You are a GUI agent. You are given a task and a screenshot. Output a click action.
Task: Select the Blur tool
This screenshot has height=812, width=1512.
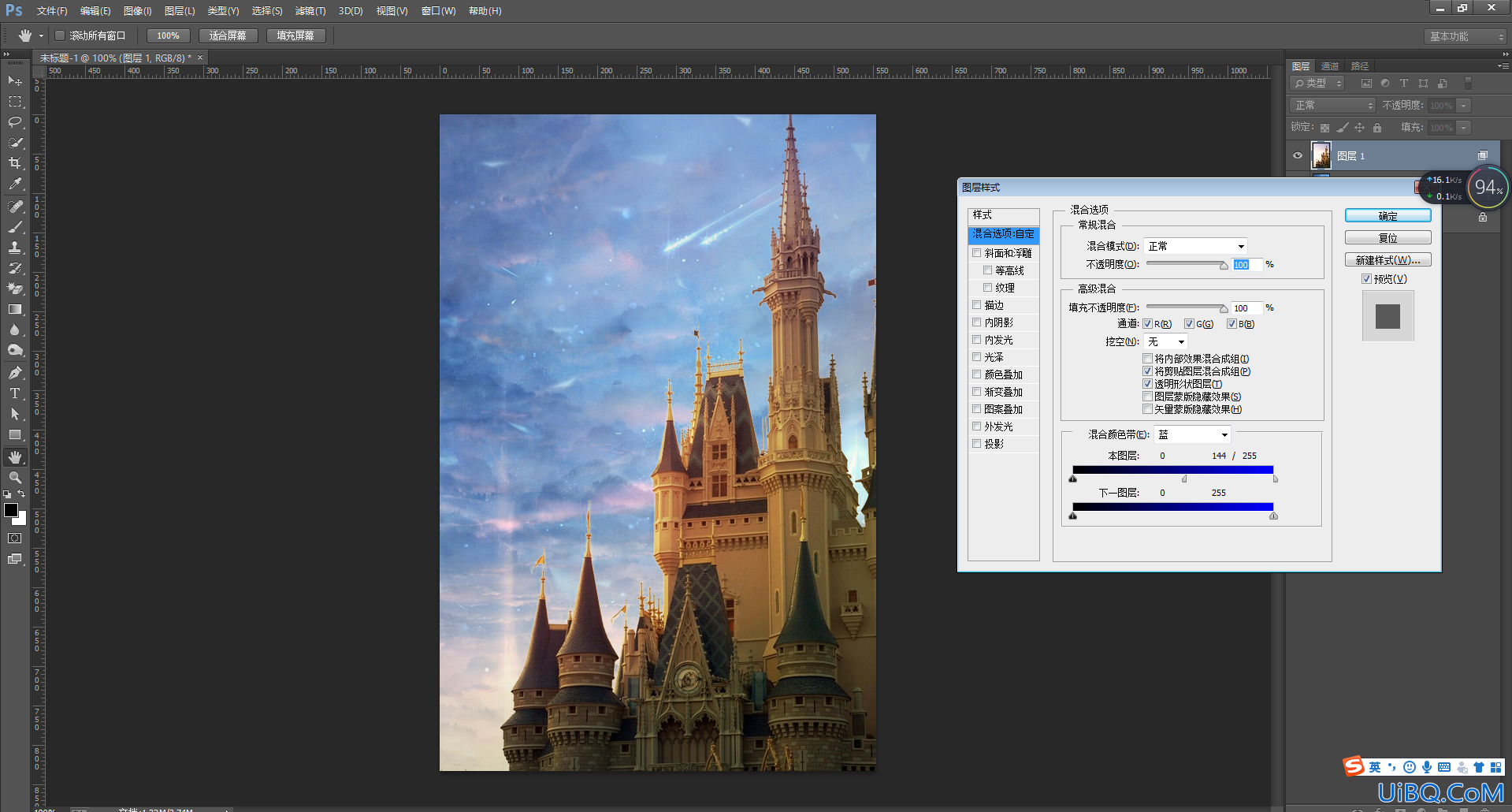pos(15,330)
